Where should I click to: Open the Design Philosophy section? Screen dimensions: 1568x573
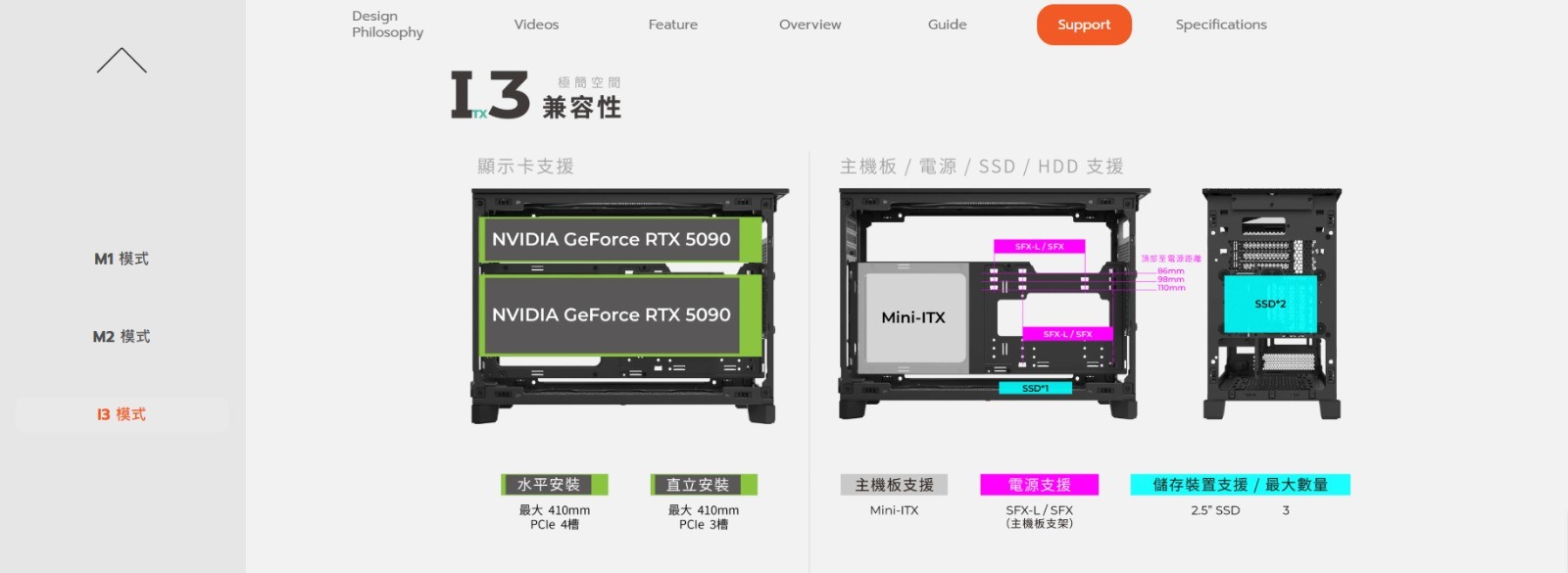click(388, 24)
